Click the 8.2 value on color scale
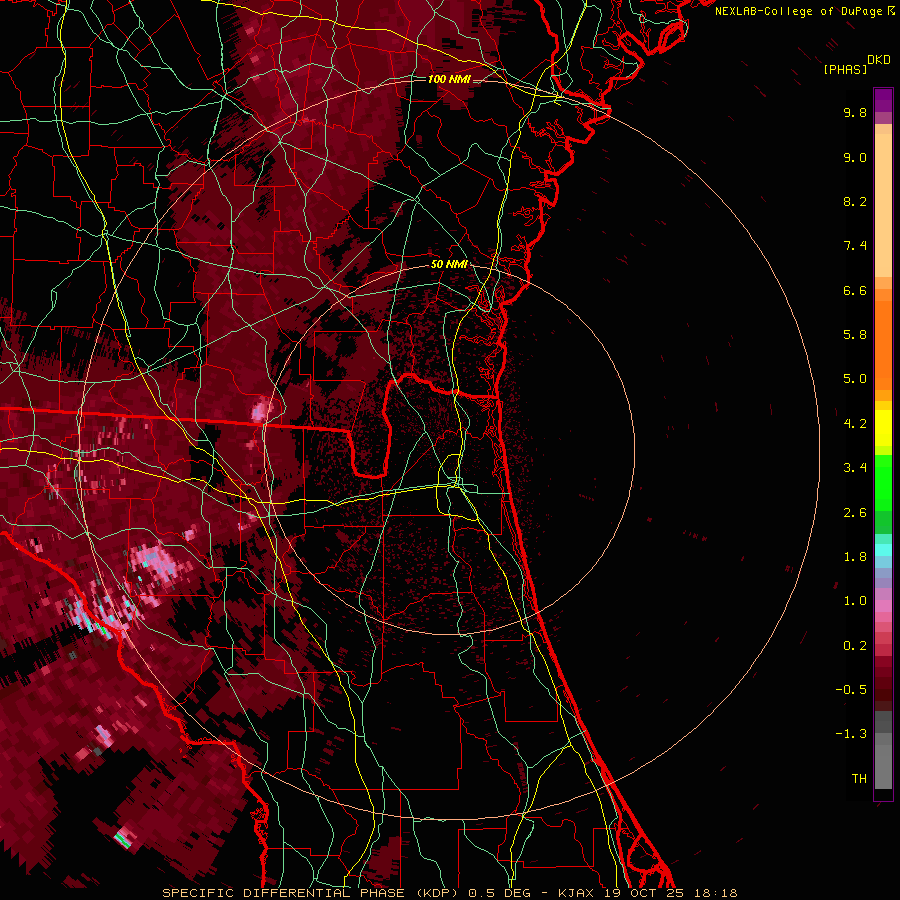Image resolution: width=900 pixels, height=900 pixels. [x=855, y=201]
